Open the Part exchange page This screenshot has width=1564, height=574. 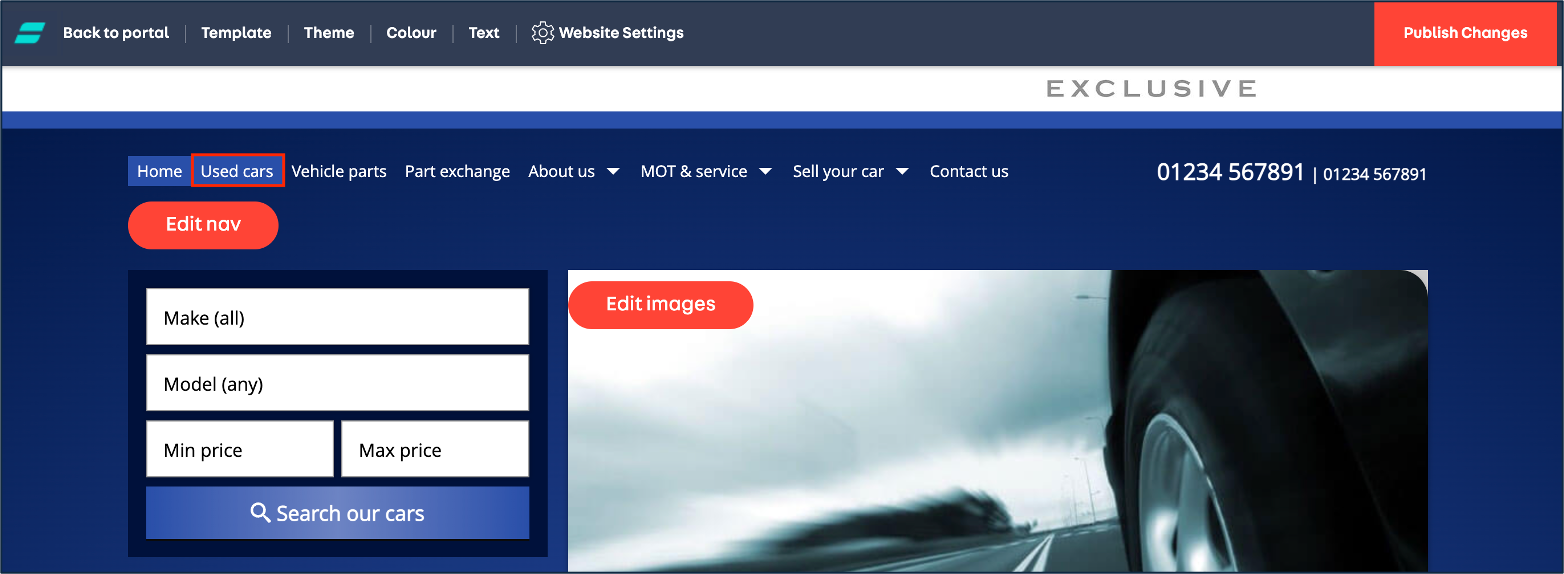pyautogui.click(x=457, y=171)
